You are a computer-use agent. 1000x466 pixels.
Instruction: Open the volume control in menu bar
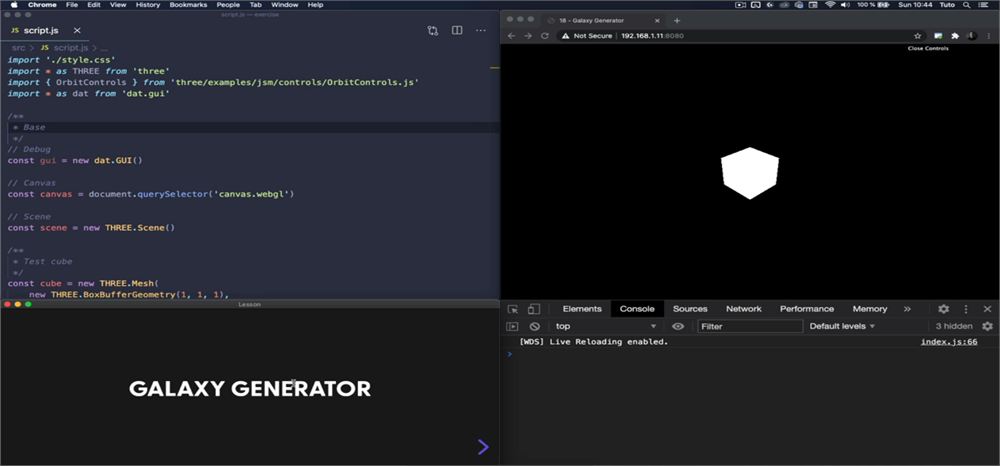pyautogui.click(x=846, y=4)
